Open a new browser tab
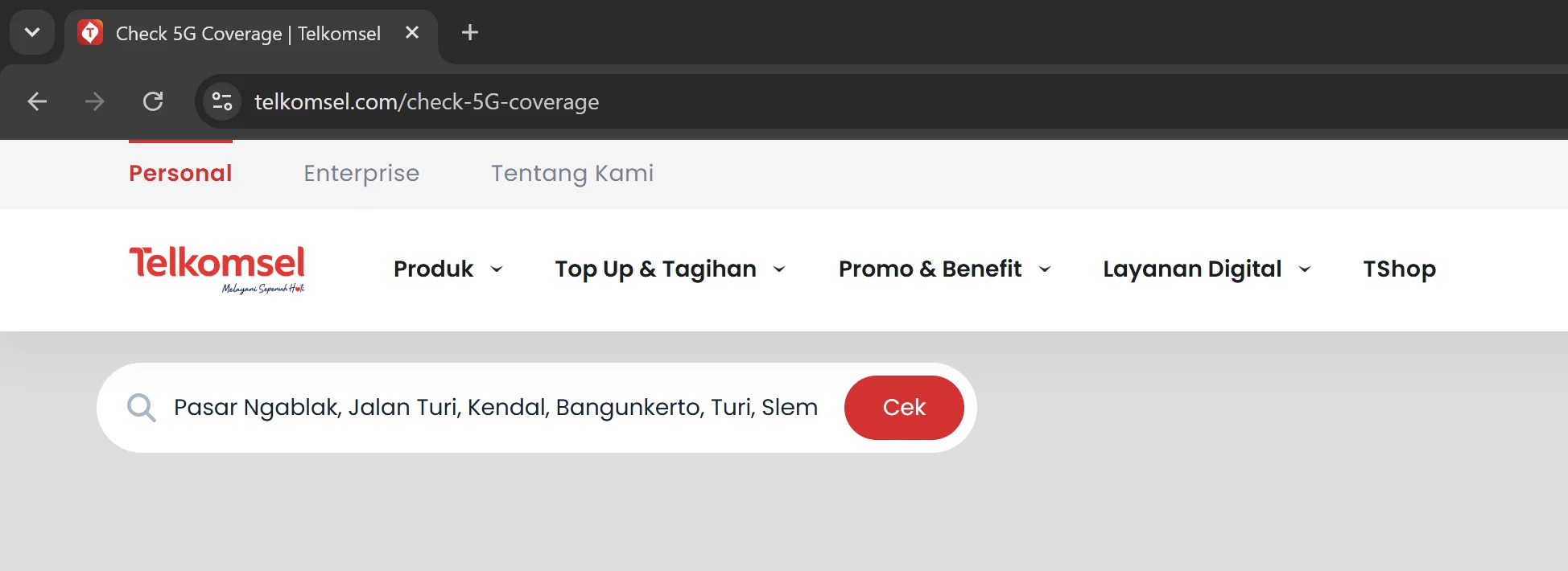The height and width of the screenshot is (571, 1568). 470,32
